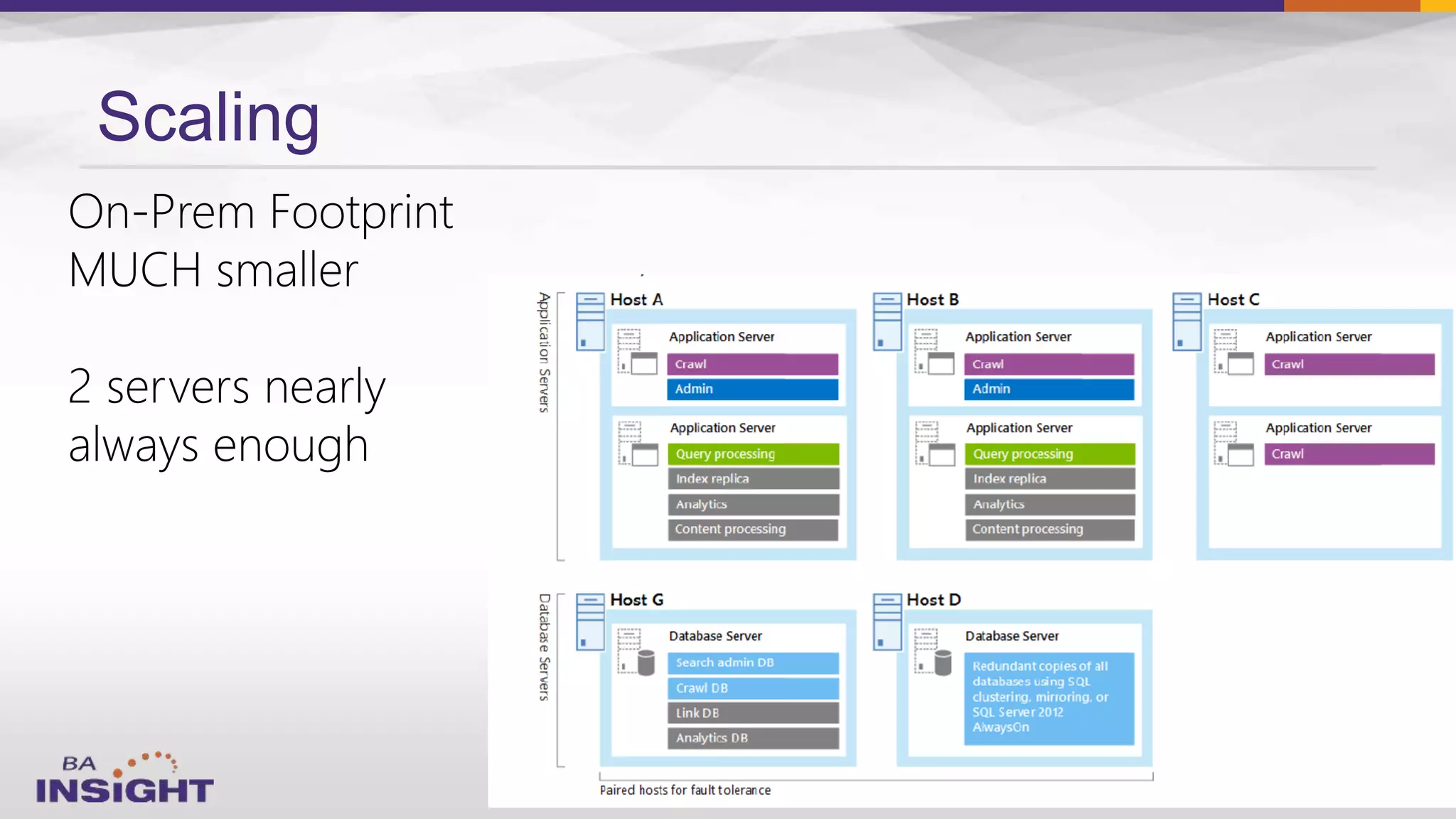The width and height of the screenshot is (1456, 819).
Task: Click Index replica bar in Host B
Action: click(x=1049, y=479)
